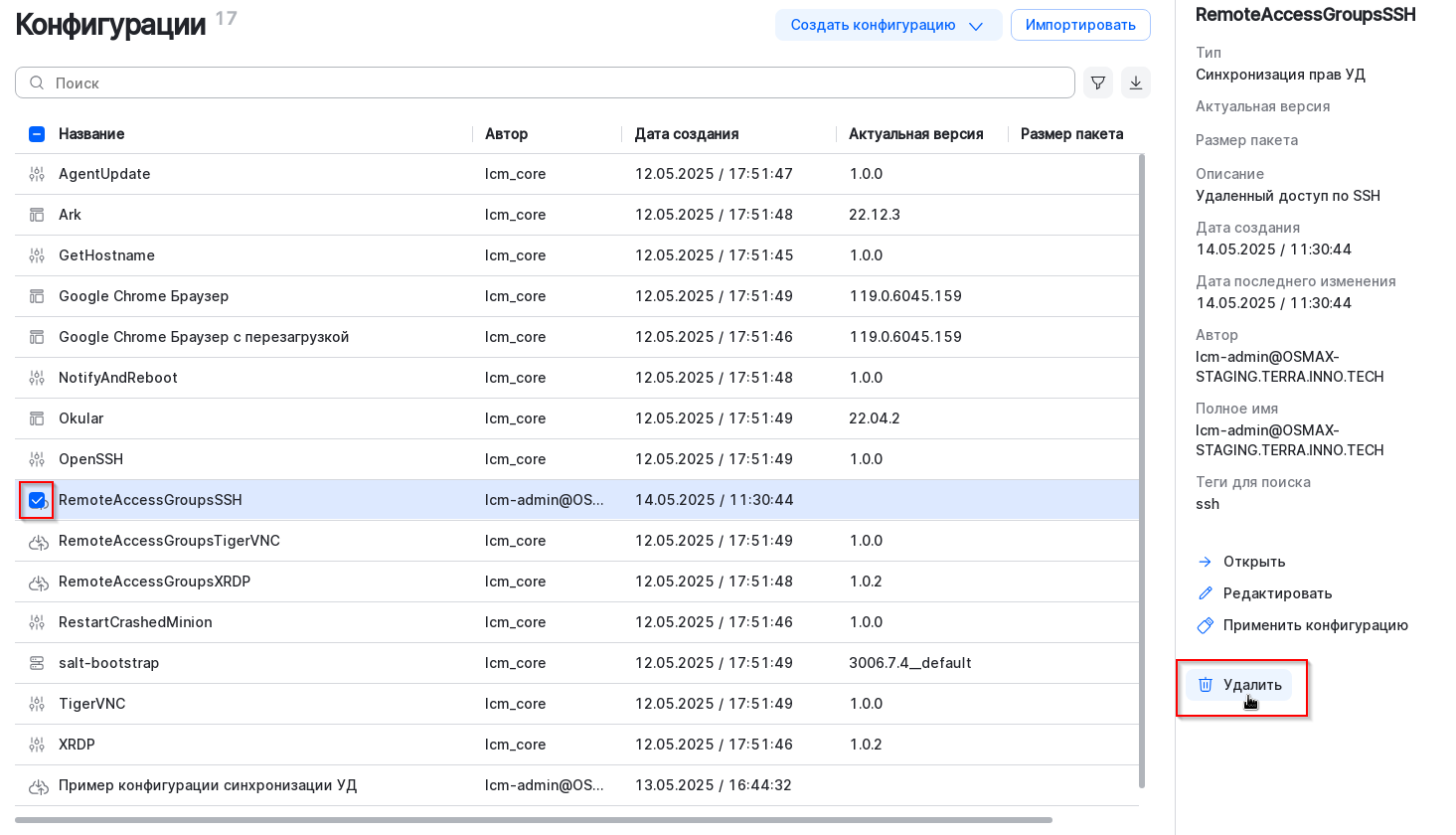Uncheck the RemoteAccessGroupsSSH row checkbox
This screenshot has height=835, width=1456.
tap(36, 500)
